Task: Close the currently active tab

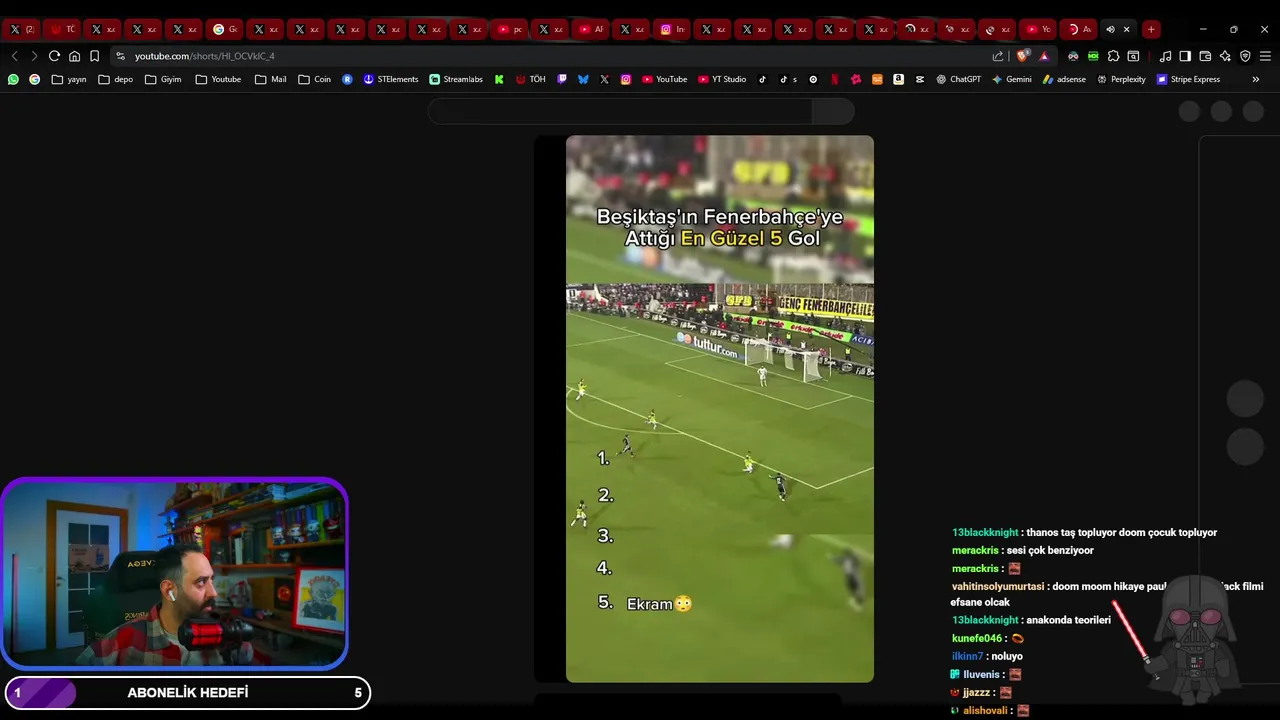Action: coord(1127,29)
